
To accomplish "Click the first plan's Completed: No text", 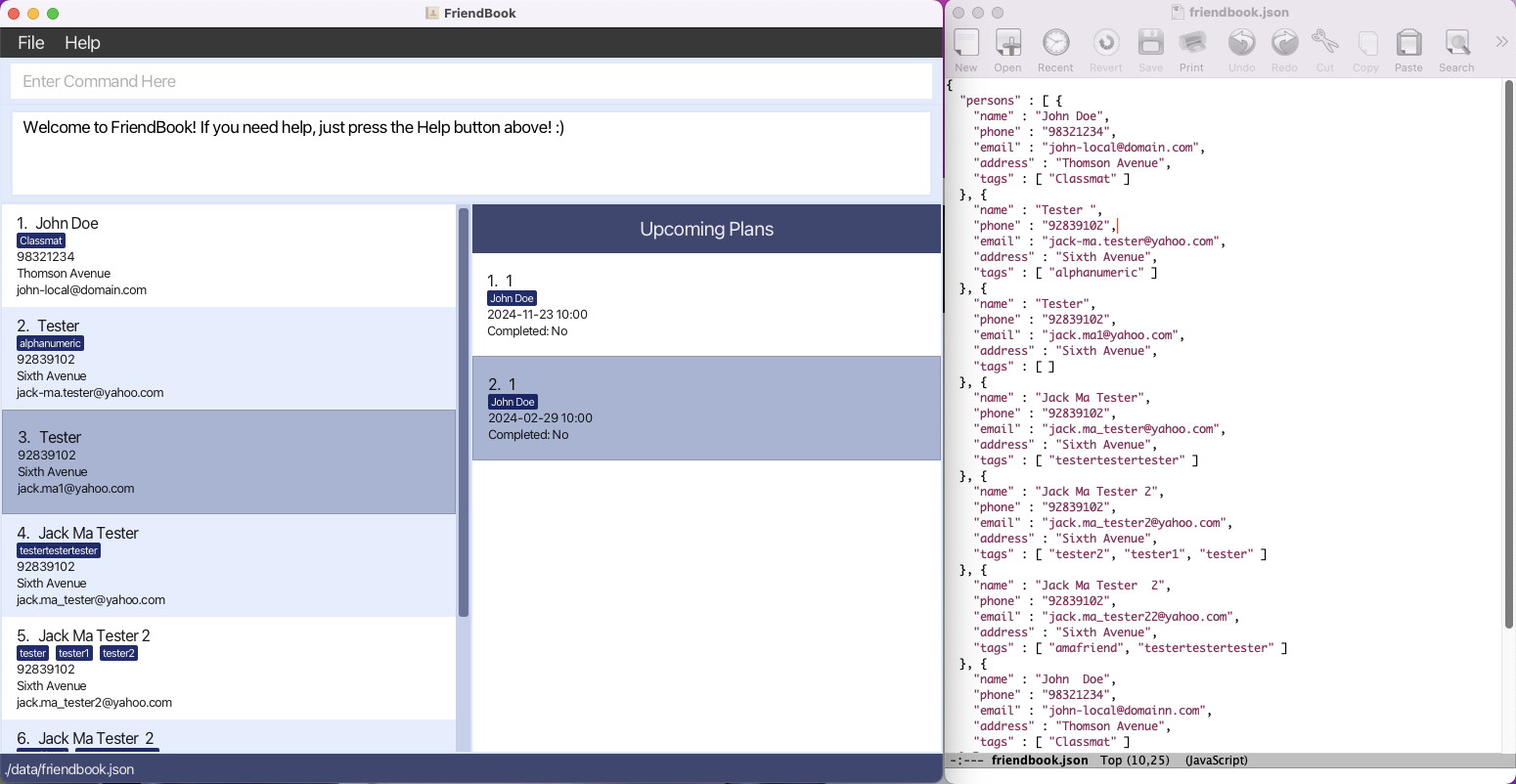I will 527,331.
